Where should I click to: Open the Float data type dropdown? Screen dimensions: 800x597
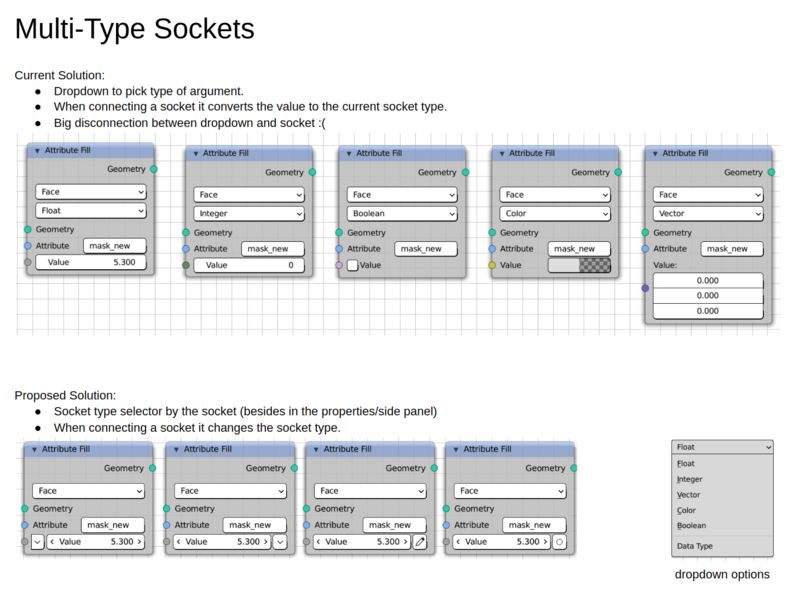pyautogui.click(x=90, y=212)
